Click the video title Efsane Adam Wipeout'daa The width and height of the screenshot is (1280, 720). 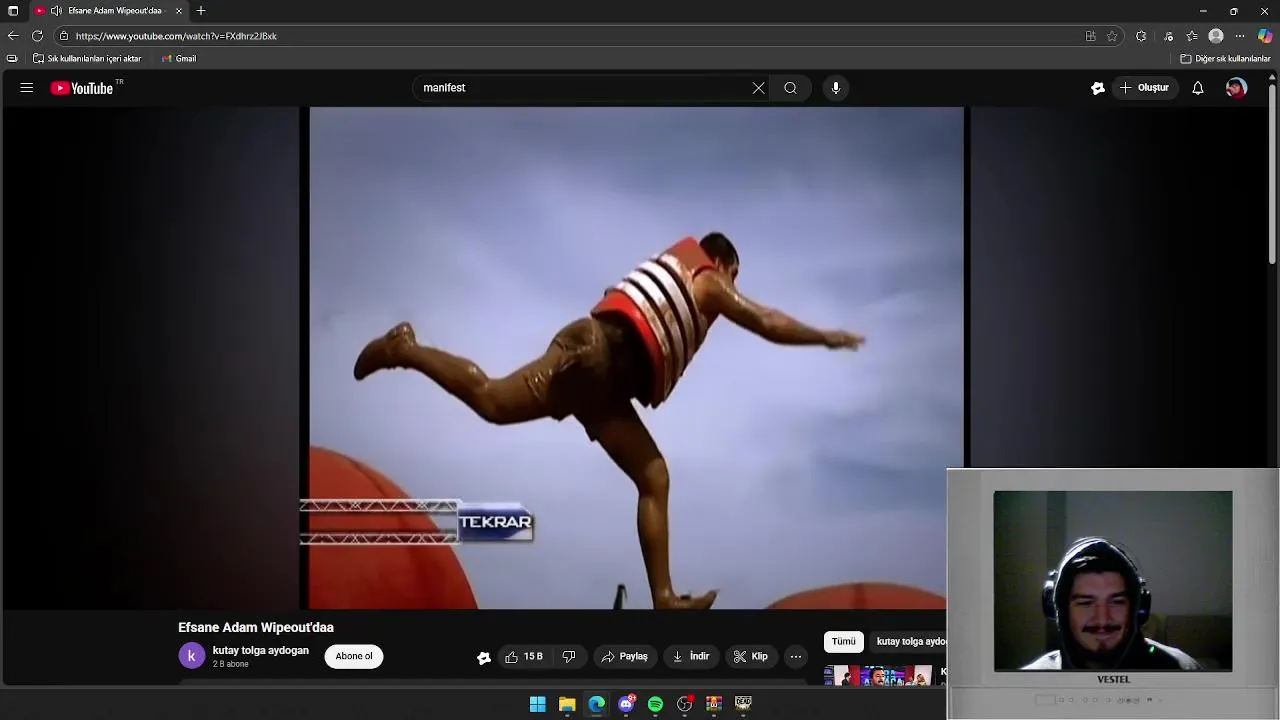pyautogui.click(x=256, y=627)
